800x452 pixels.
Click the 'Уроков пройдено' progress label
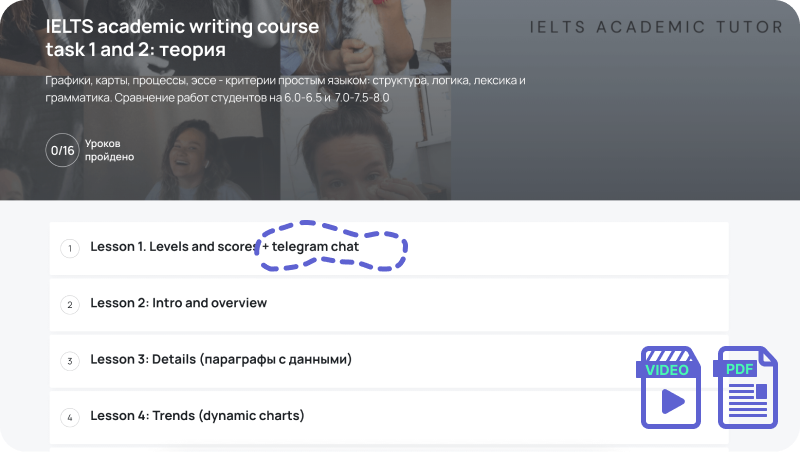click(x=109, y=150)
